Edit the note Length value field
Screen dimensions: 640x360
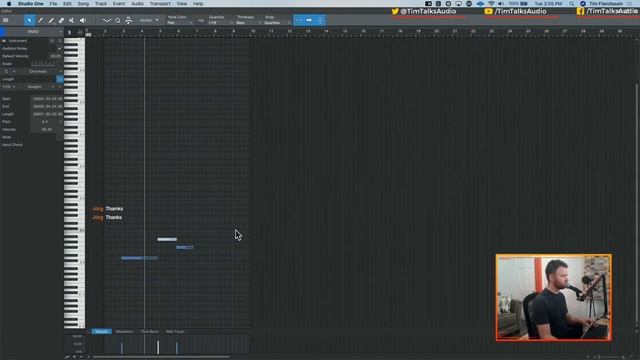[x=47, y=114]
